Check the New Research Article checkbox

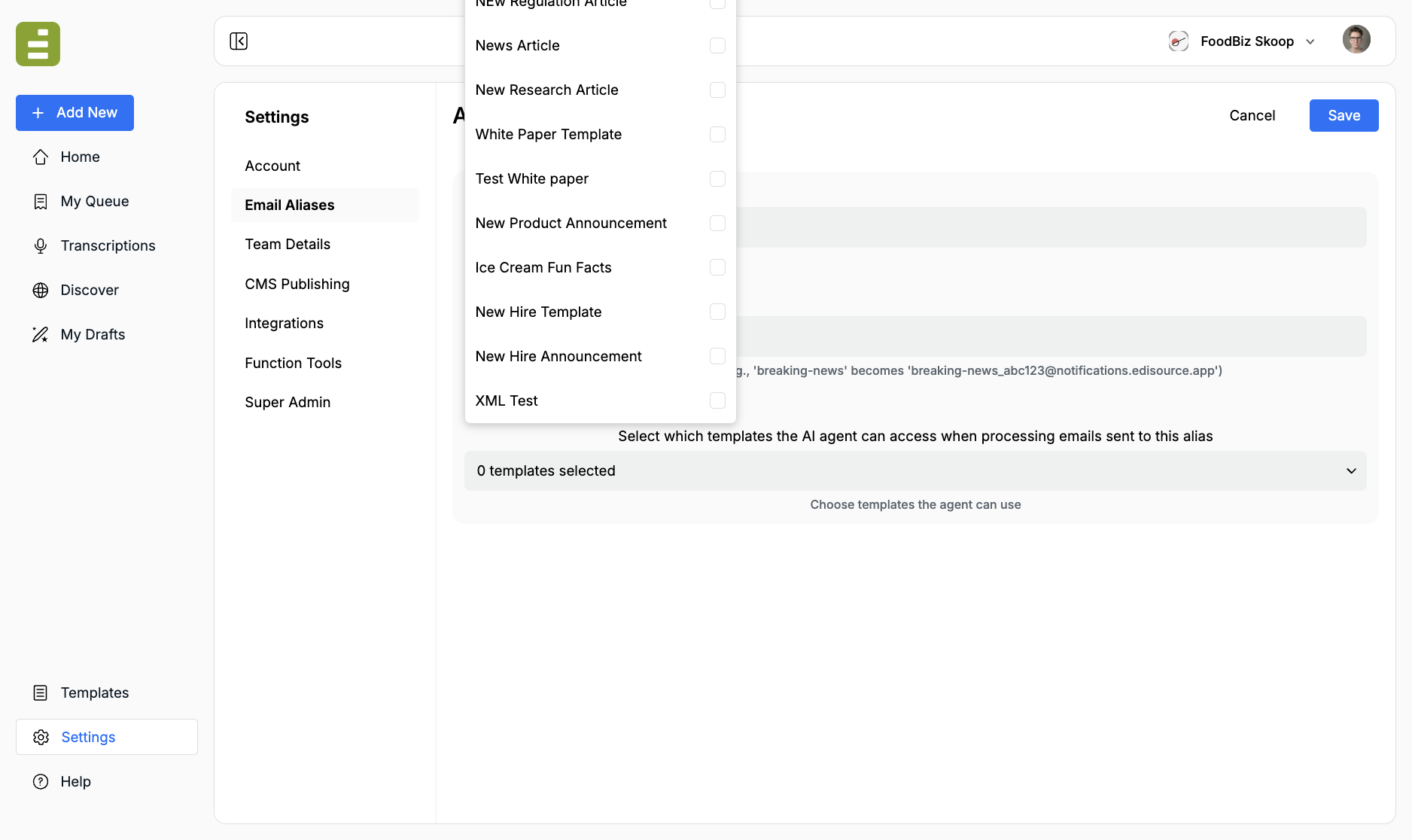(718, 90)
